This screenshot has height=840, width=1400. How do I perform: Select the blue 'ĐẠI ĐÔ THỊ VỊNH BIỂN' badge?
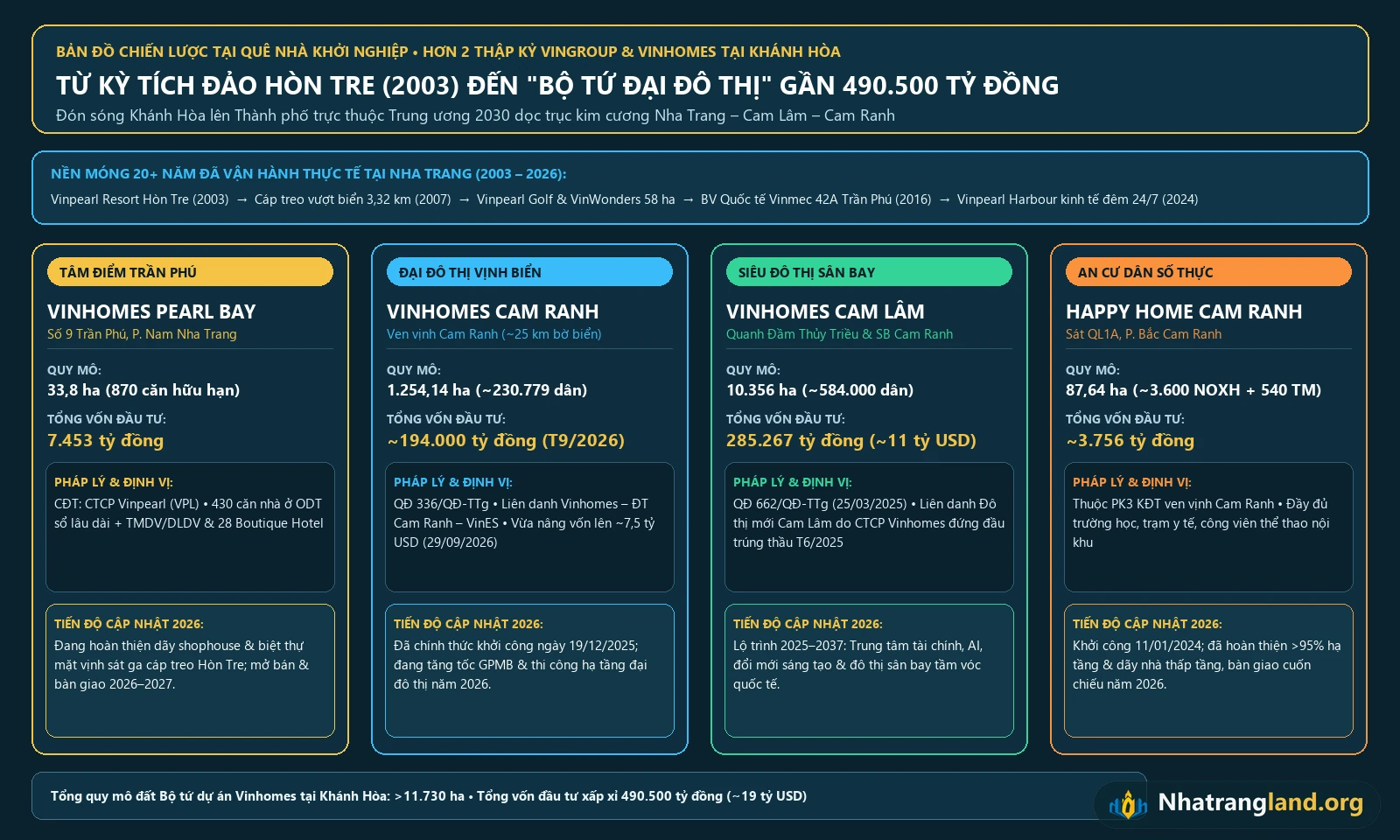click(529, 272)
